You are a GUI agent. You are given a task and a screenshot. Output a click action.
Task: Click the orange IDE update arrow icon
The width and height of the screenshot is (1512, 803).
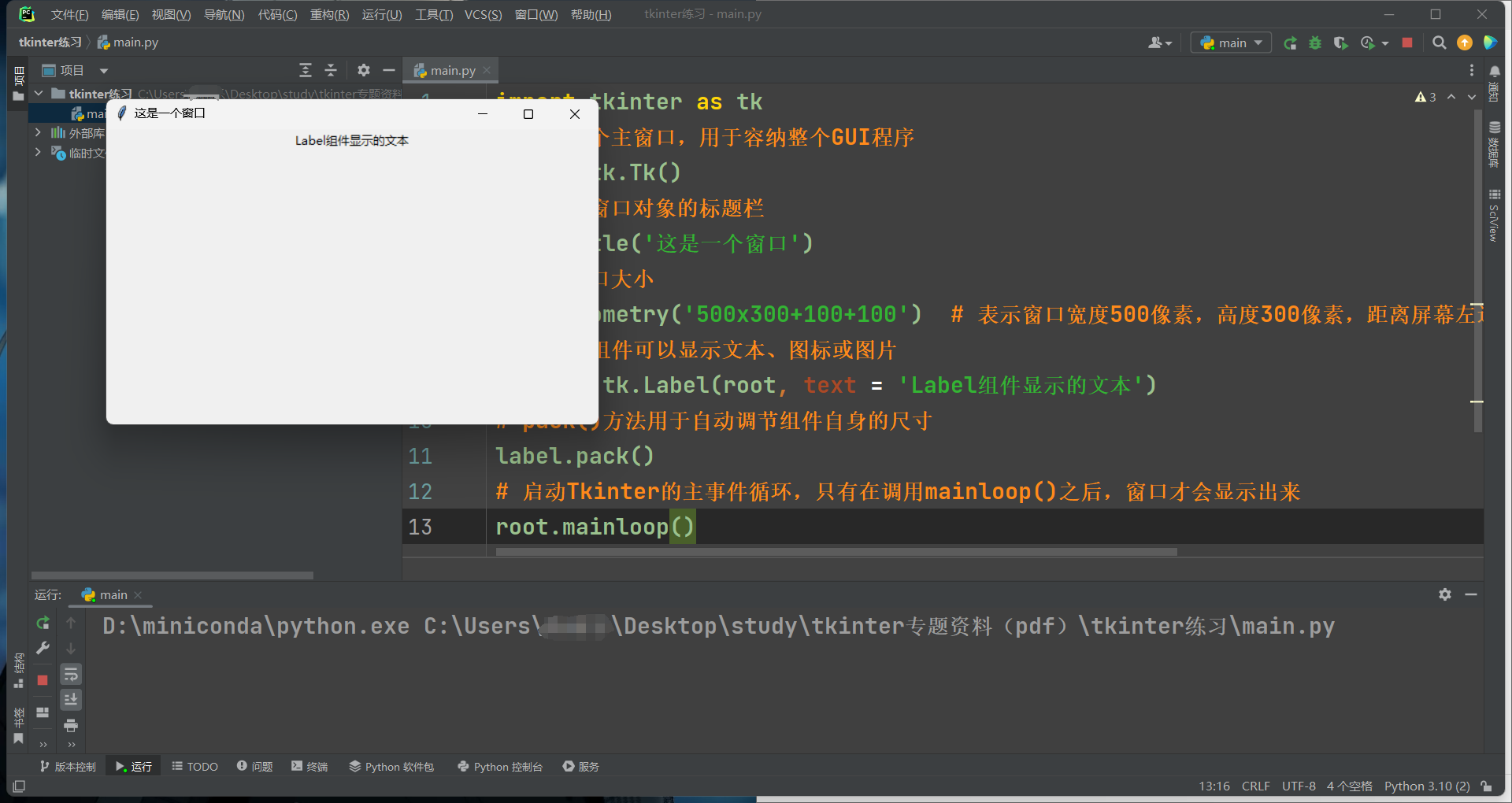pos(1465,43)
